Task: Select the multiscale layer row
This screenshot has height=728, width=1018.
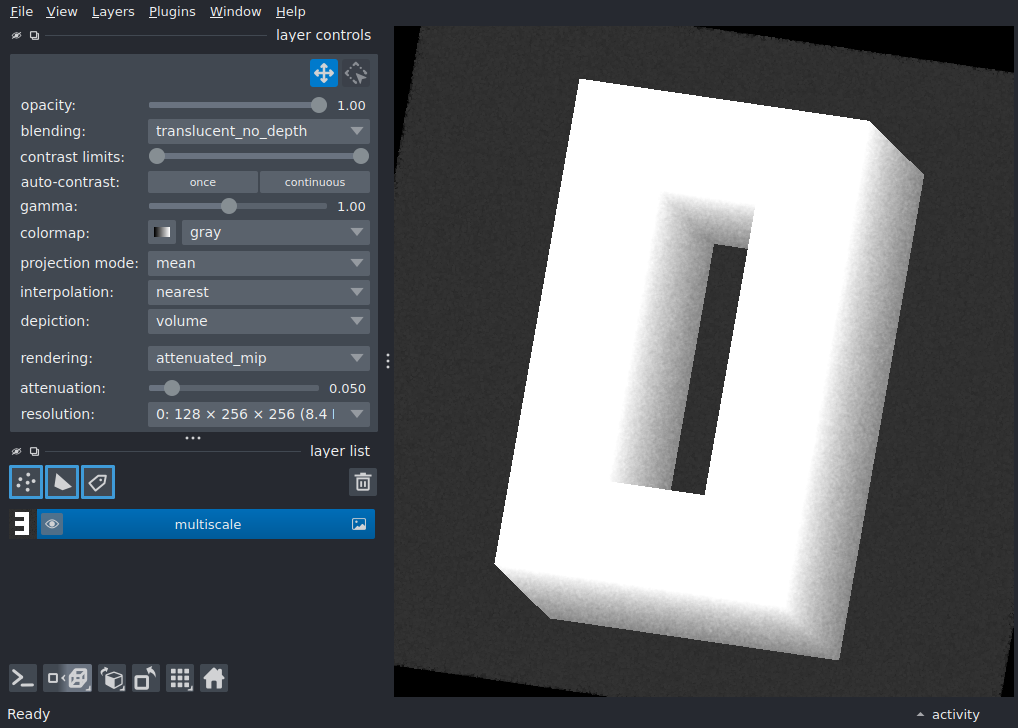Action: [x=206, y=524]
